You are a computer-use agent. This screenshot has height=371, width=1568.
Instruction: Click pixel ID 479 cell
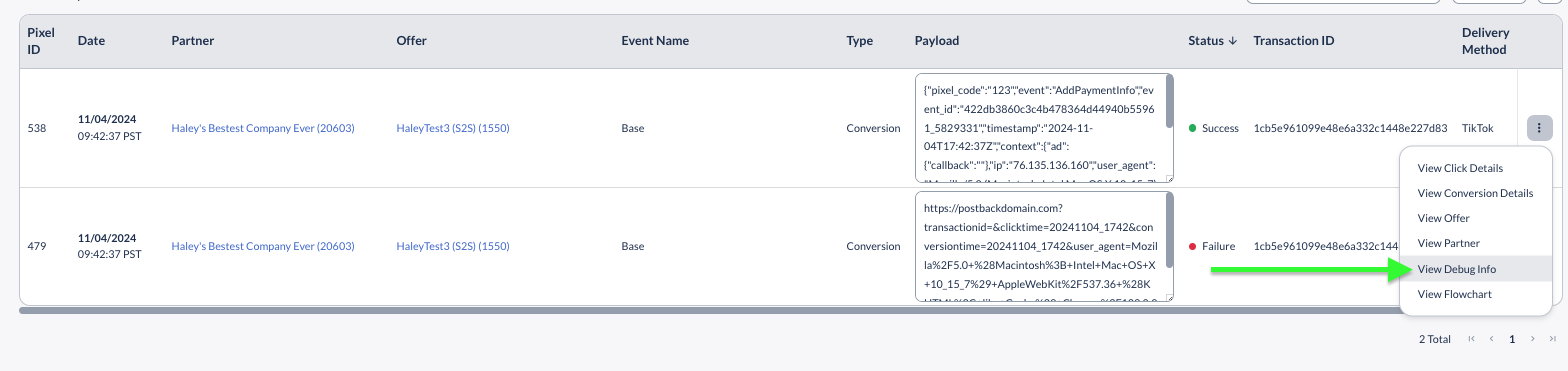(36, 246)
